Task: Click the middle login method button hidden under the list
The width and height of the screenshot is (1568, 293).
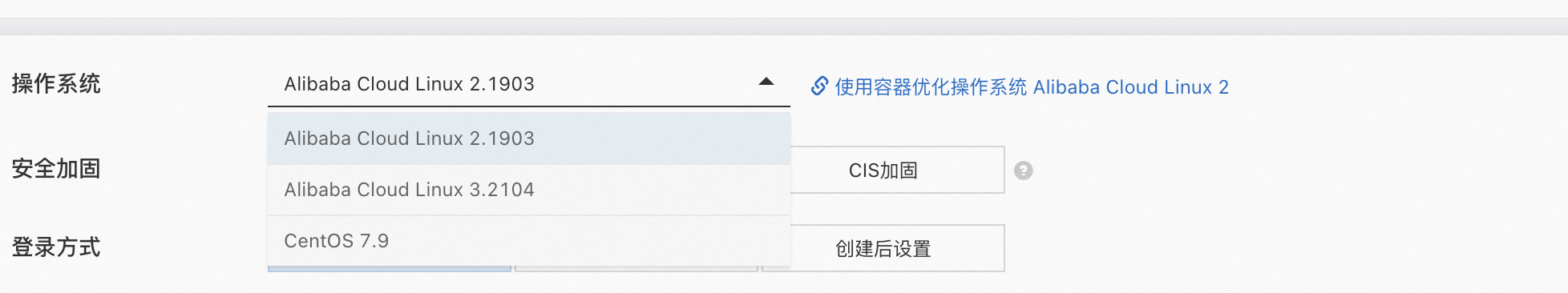Action: click(x=636, y=269)
